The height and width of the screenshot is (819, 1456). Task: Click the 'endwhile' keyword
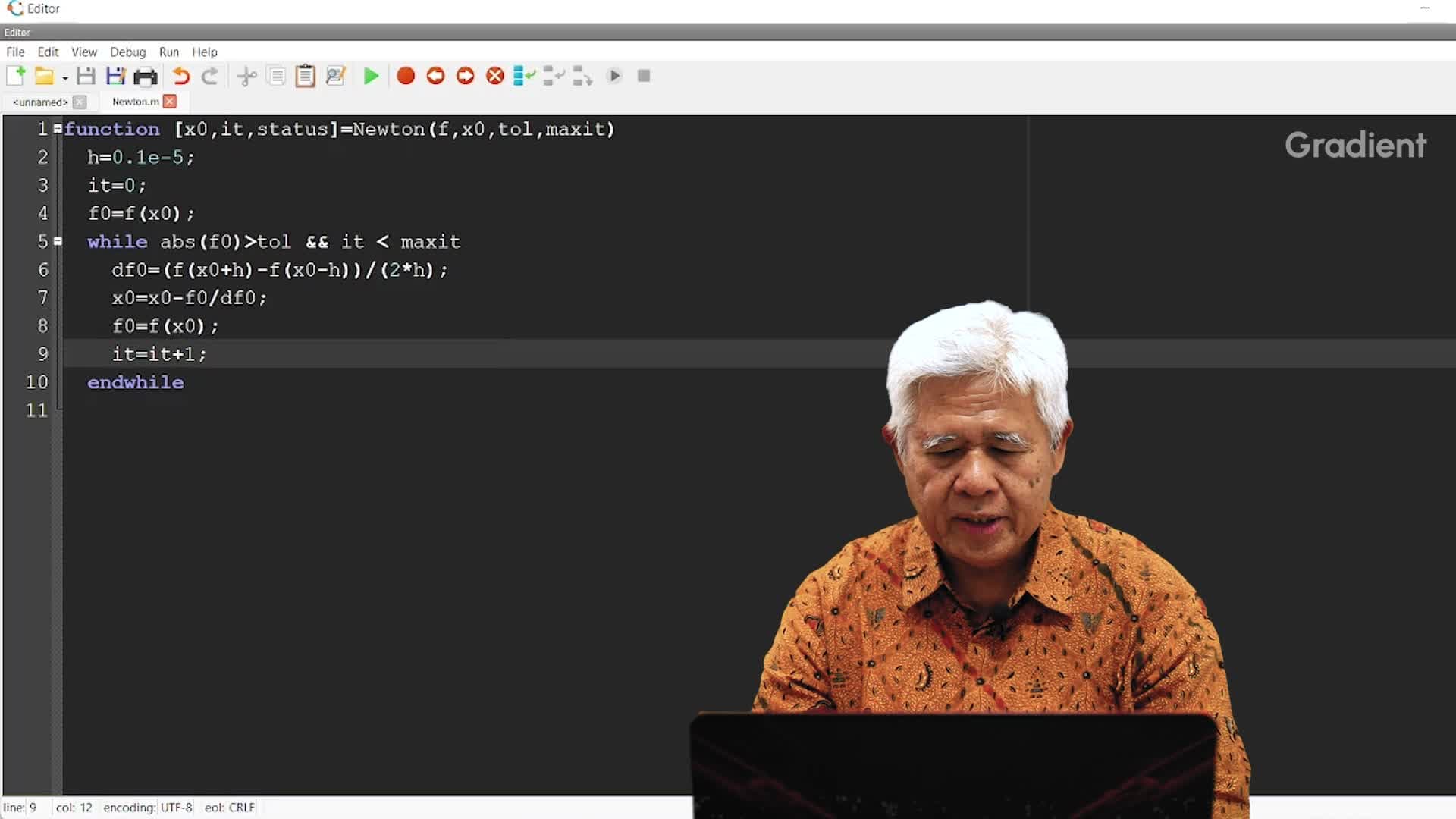(x=135, y=381)
